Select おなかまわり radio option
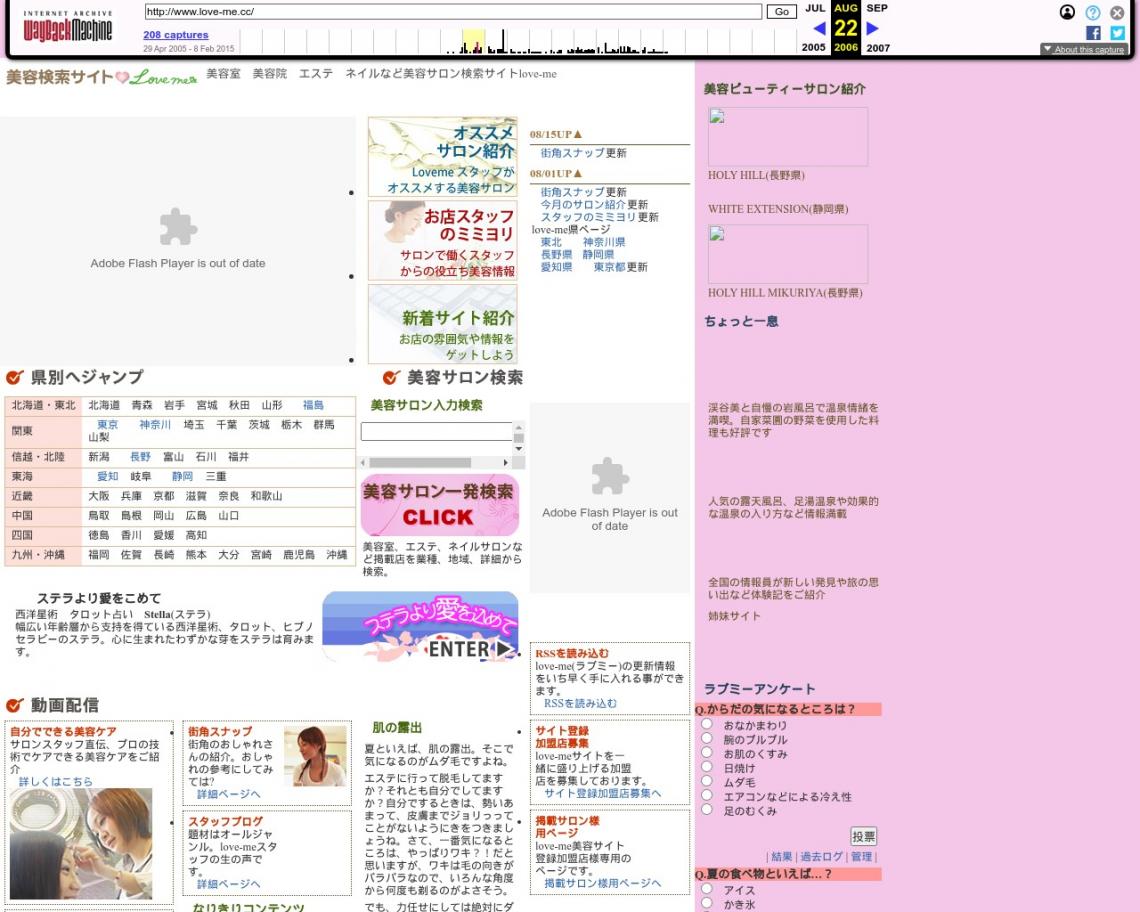This screenshot has width=1140, height=912. [707, 724]
